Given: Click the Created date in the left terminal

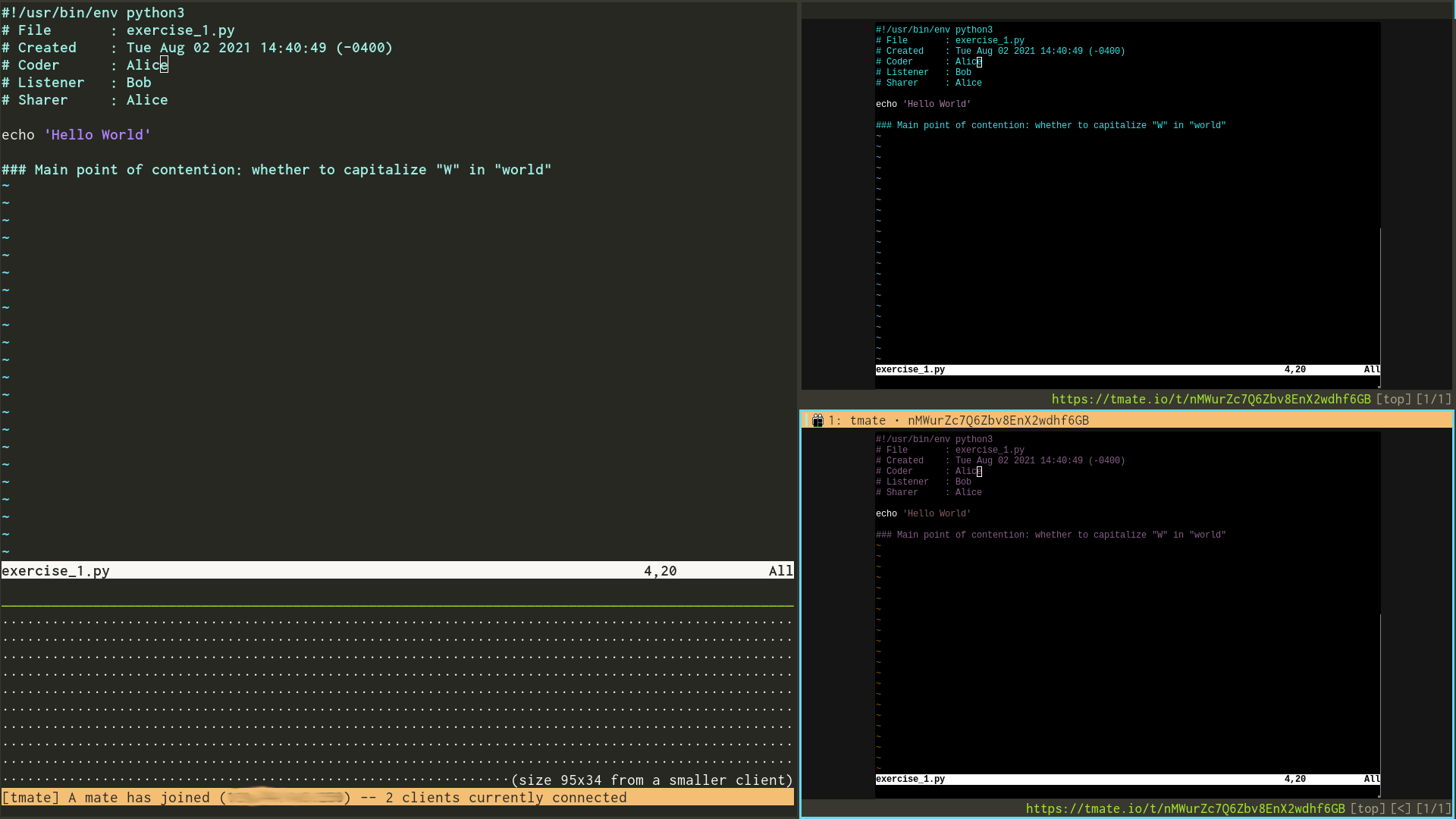Looking at the screenshot, I should tap(259, 48).
